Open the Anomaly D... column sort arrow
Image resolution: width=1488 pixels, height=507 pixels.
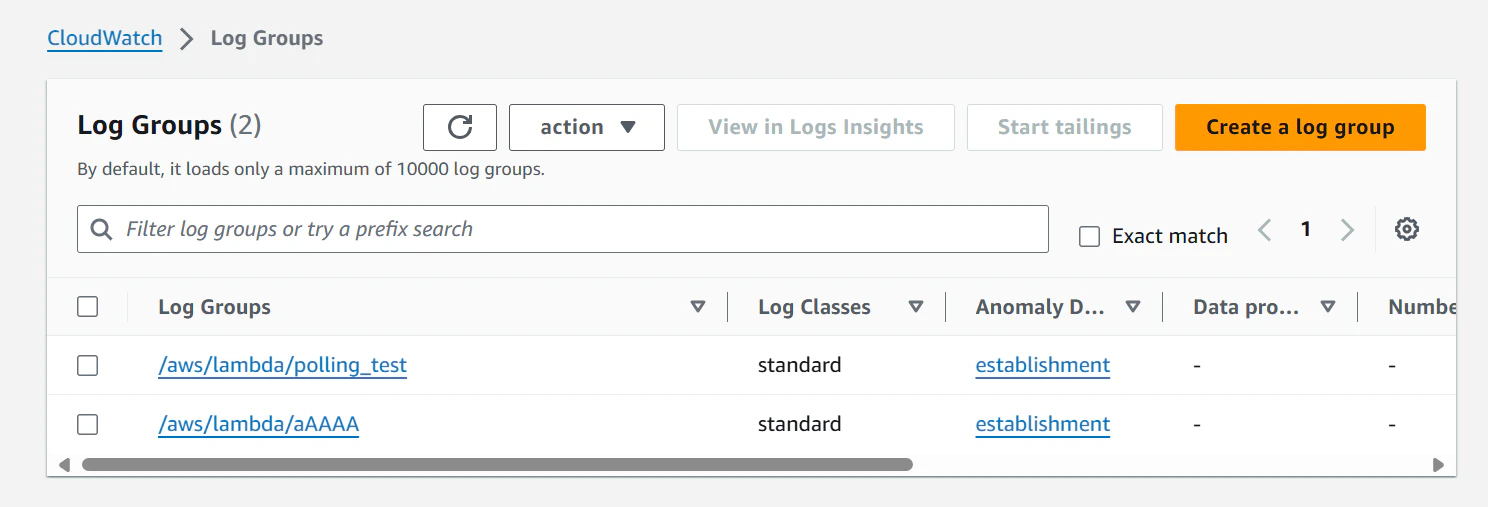pyautogui.click(x=1133, y=307)
